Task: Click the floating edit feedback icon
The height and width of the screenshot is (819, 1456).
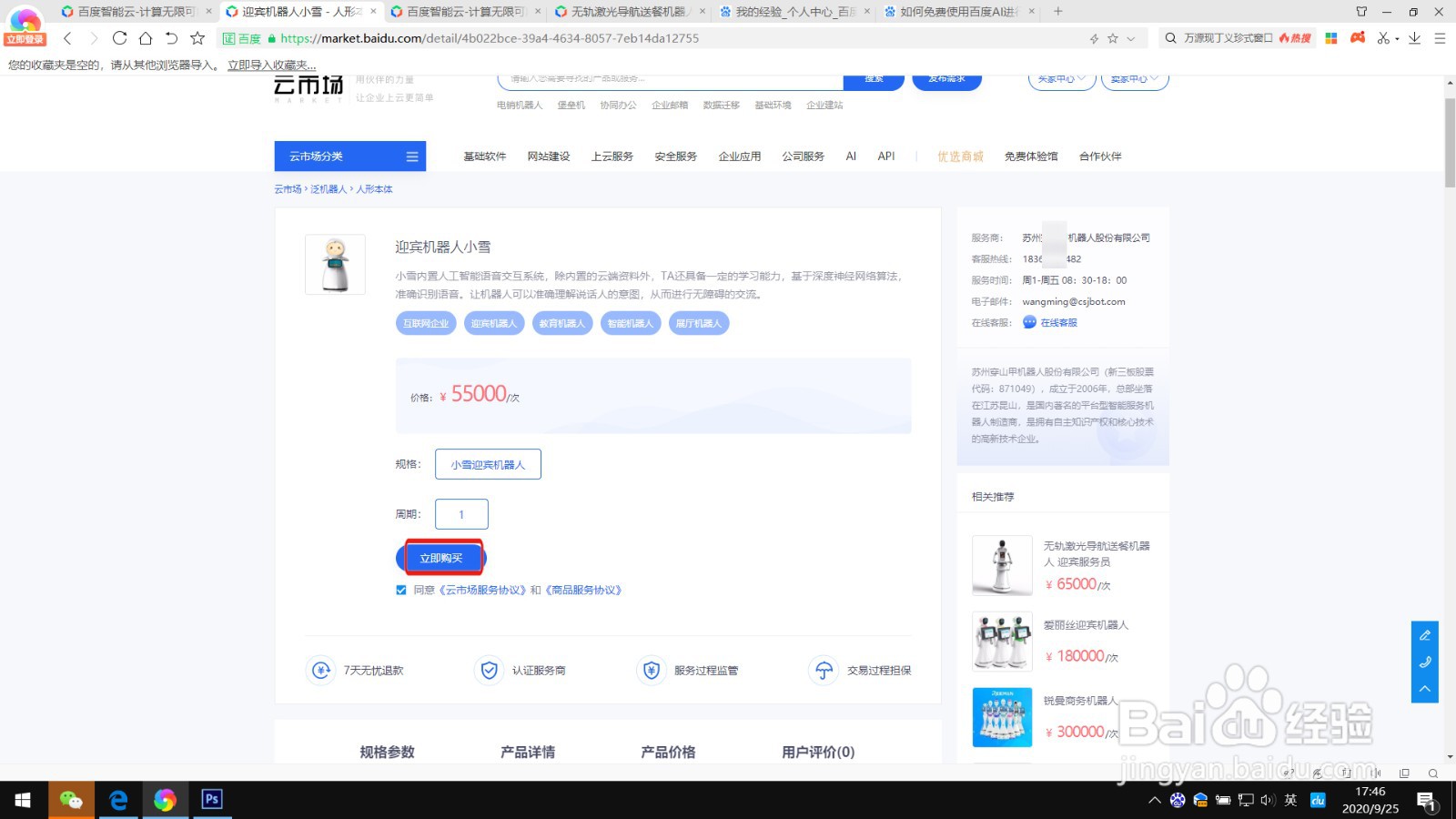Action: click(x=1425, y=635)
